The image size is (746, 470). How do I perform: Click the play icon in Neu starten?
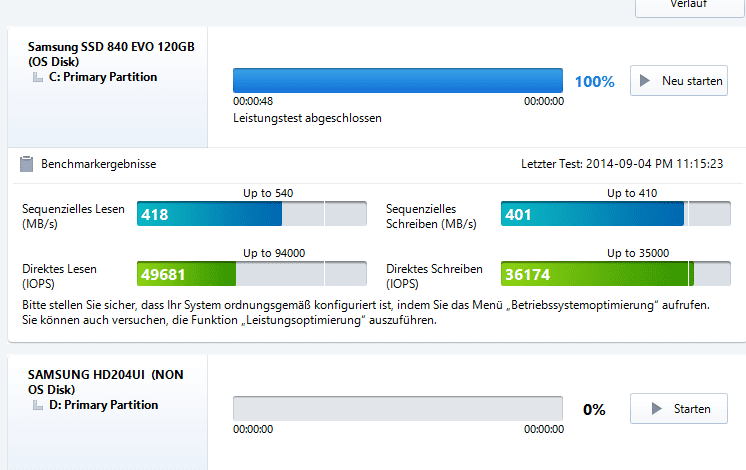[x=645, y=81]
